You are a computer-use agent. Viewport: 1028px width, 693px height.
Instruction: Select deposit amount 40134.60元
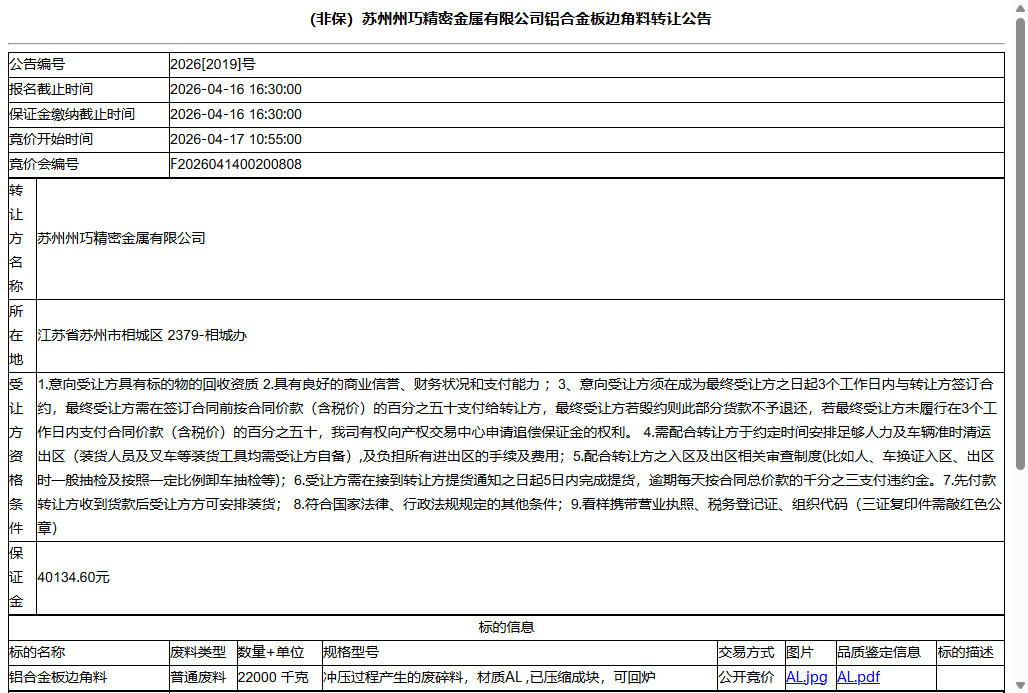tap(73, 577)
